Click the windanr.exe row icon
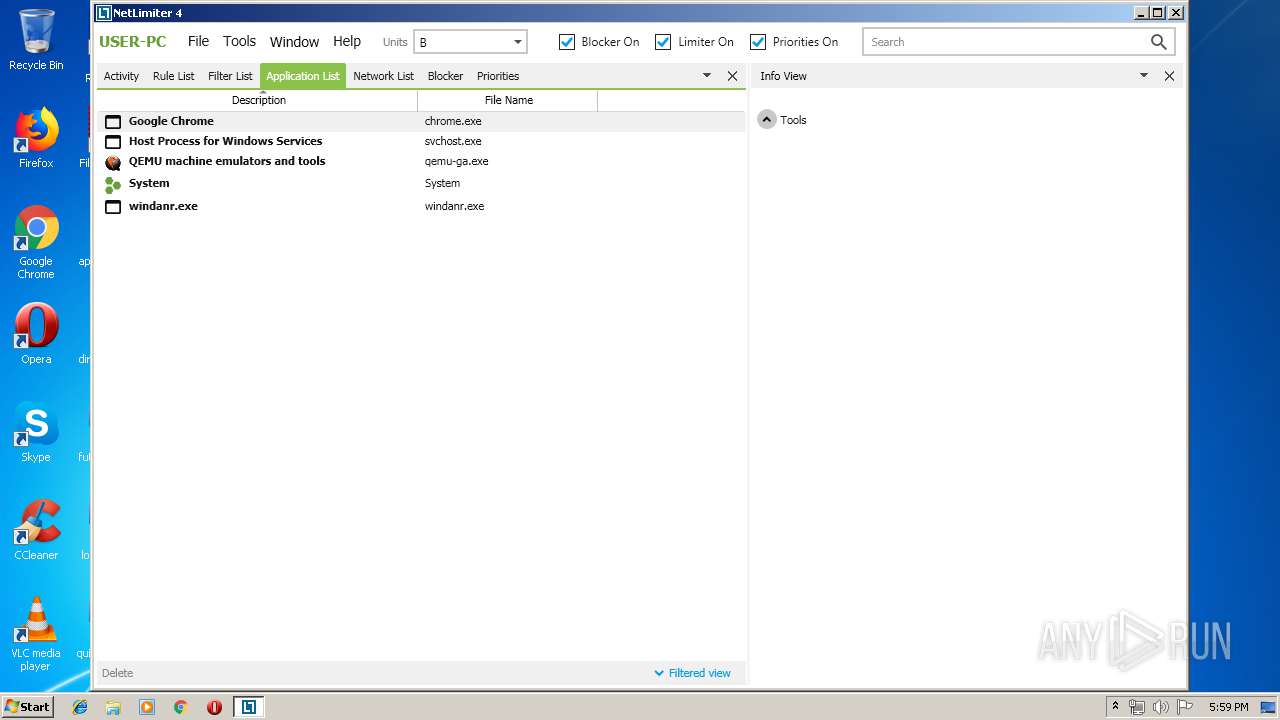 [x=113, y=207]
